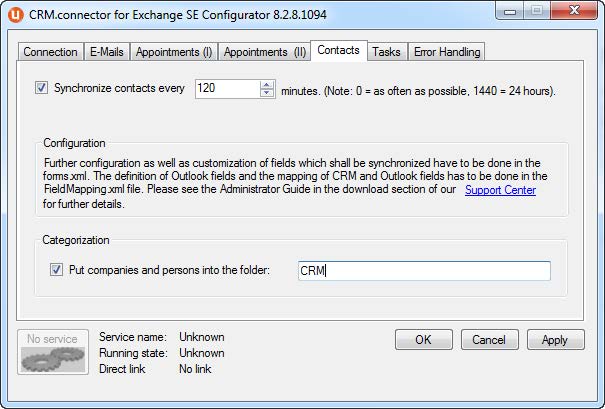Viewport: 605px width, 409px height.
Task: Uncheck Put companies and persons into folder
Action: pos(57,270)
